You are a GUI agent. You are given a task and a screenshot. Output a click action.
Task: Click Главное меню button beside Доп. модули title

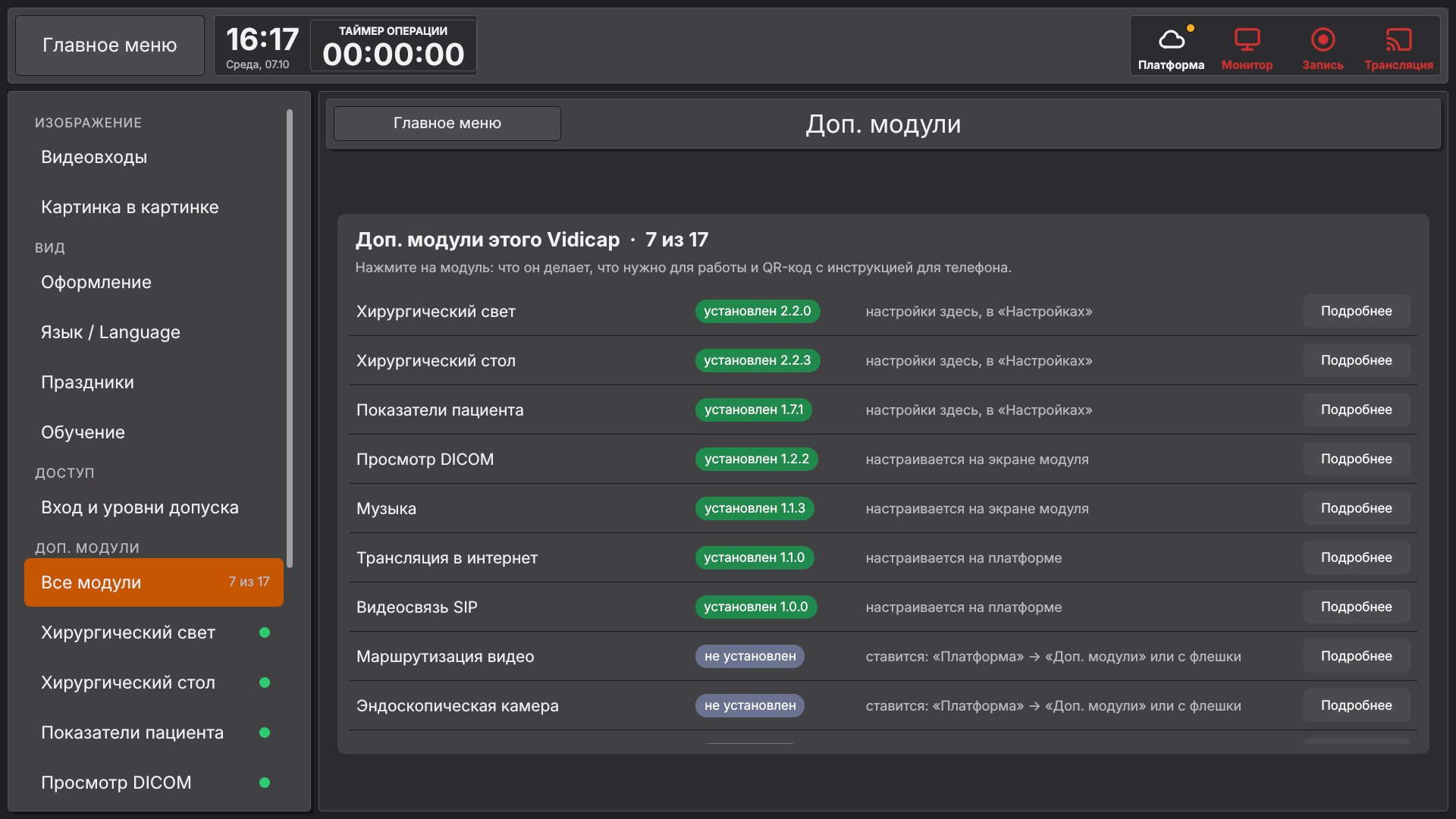coord(447,123)
